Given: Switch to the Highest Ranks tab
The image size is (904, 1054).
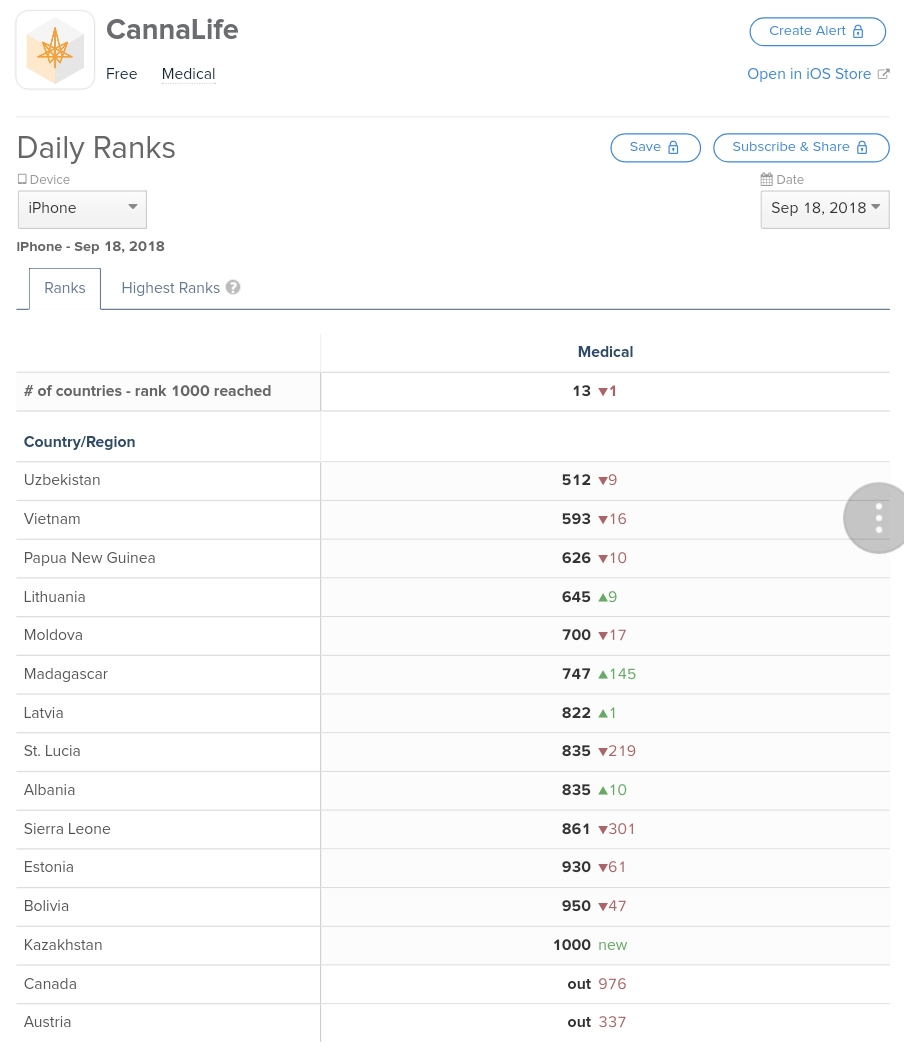Looking at the screenshot, I should coord(170,288).
